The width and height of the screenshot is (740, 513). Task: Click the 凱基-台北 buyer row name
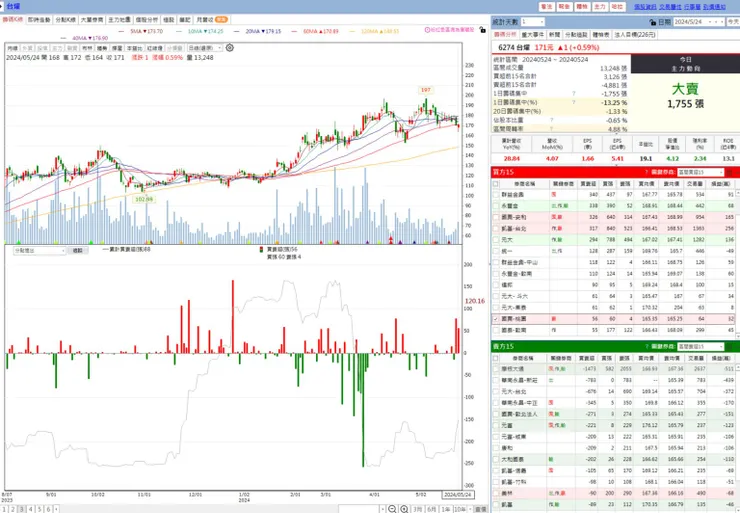pyautogui.click(x=513, y=228)
